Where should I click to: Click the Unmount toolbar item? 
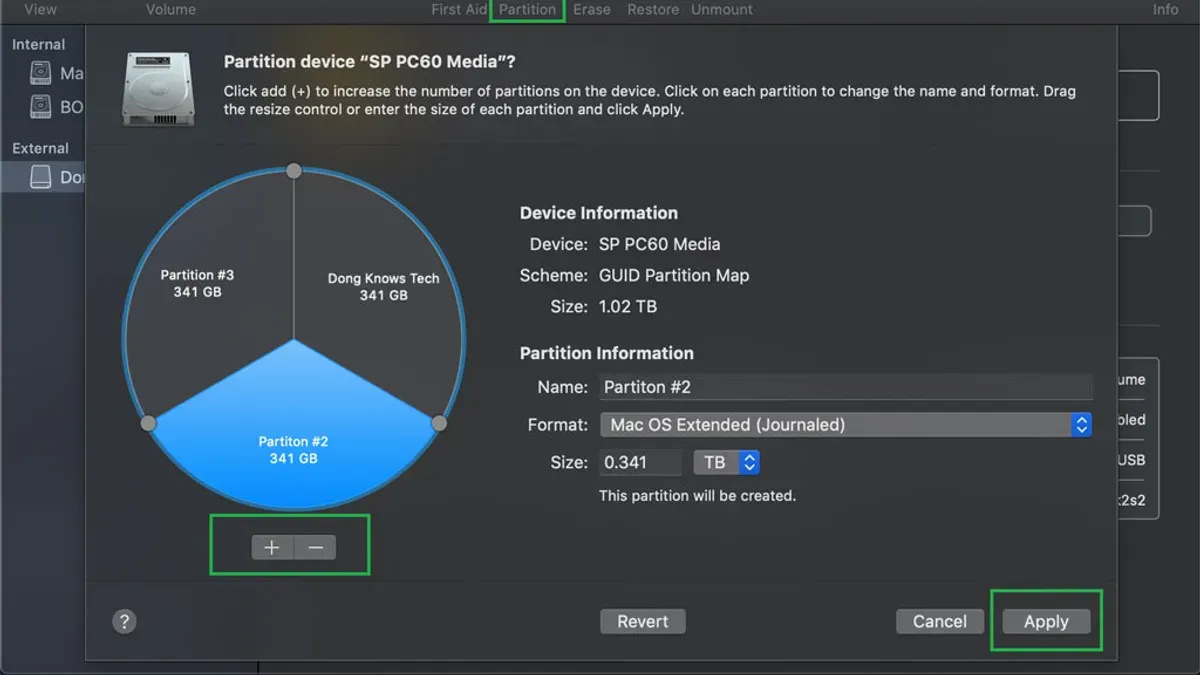click(722, 9)
